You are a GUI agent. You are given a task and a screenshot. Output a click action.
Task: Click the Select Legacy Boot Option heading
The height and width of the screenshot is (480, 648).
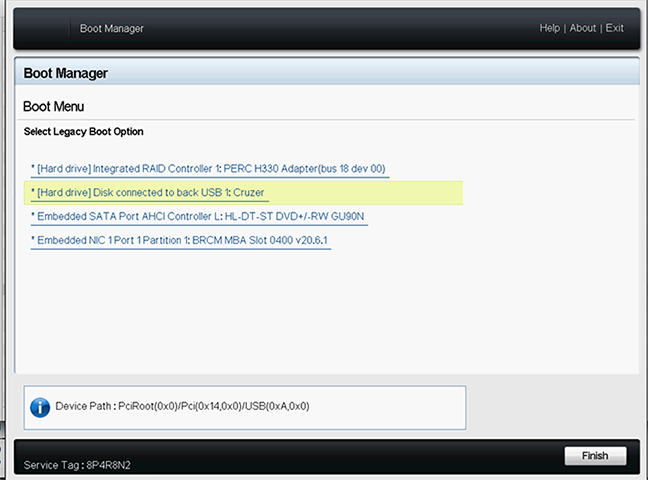pos(83,131)
